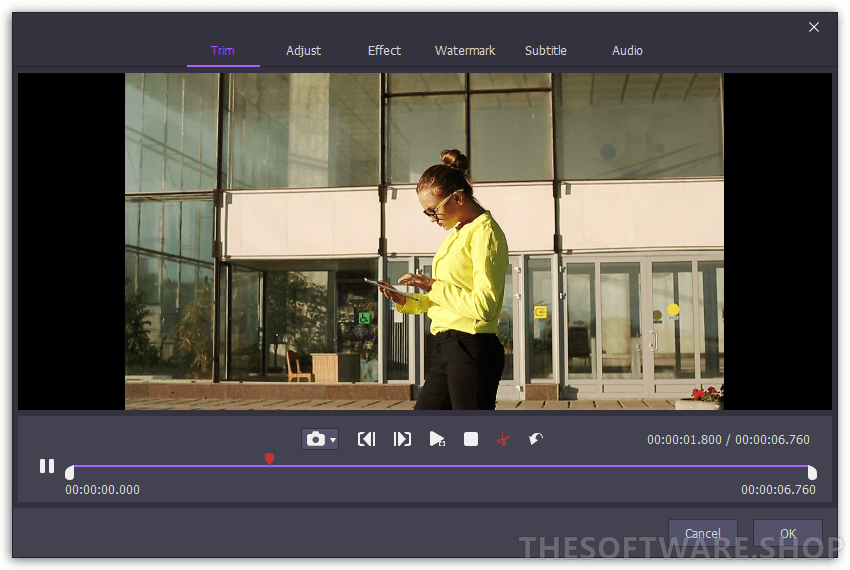This screenshot has height=570, width=850.
Task: Click the play segment icon
Action: (437, 439)
